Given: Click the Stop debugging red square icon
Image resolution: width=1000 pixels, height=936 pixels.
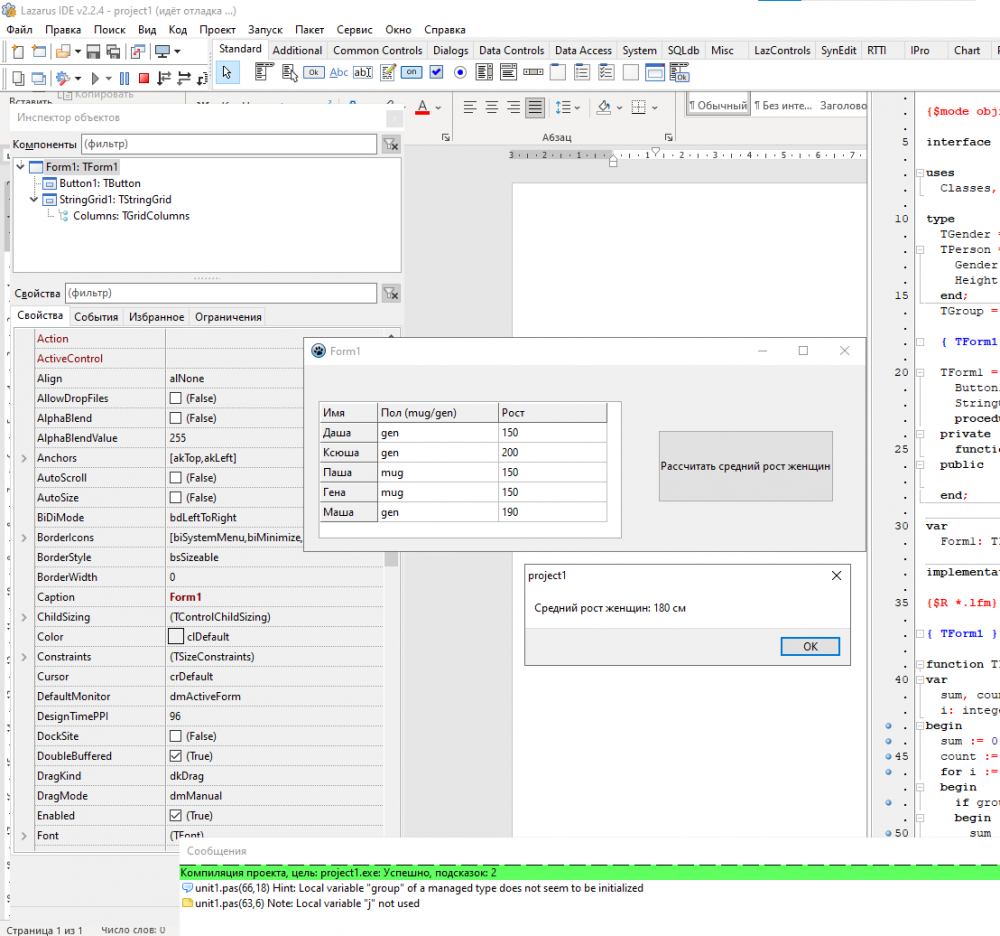Looking at the screenshot, I should pos(144,77).
